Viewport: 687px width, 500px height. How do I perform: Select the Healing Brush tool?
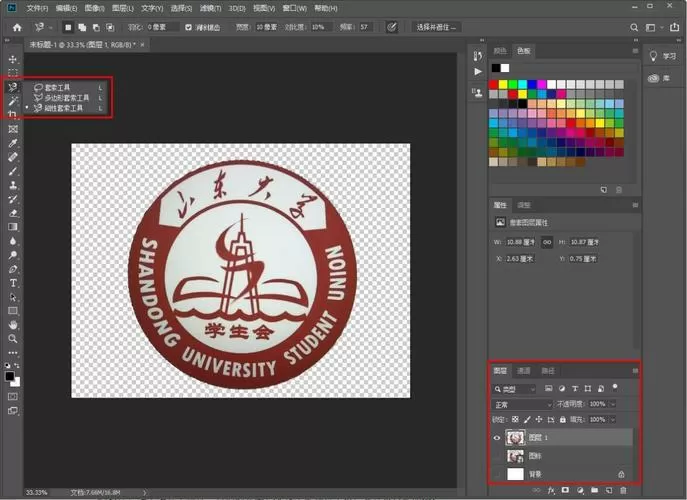click(x=13, y=157)
